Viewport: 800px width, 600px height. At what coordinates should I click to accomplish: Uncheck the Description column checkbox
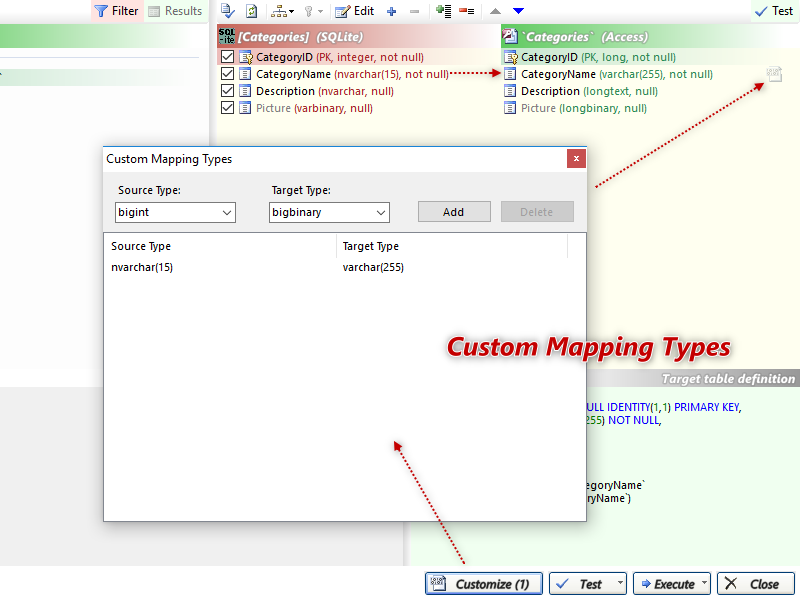point(228,91)
